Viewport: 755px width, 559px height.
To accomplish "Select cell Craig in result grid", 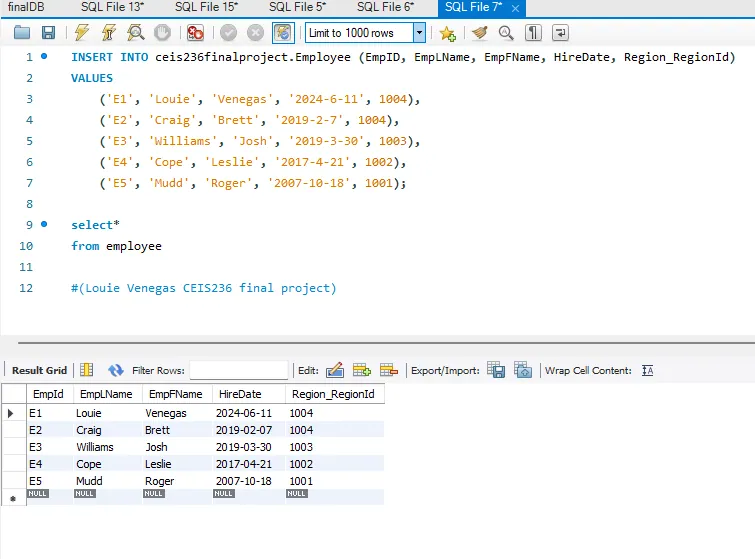I will (x=107, y=430).
